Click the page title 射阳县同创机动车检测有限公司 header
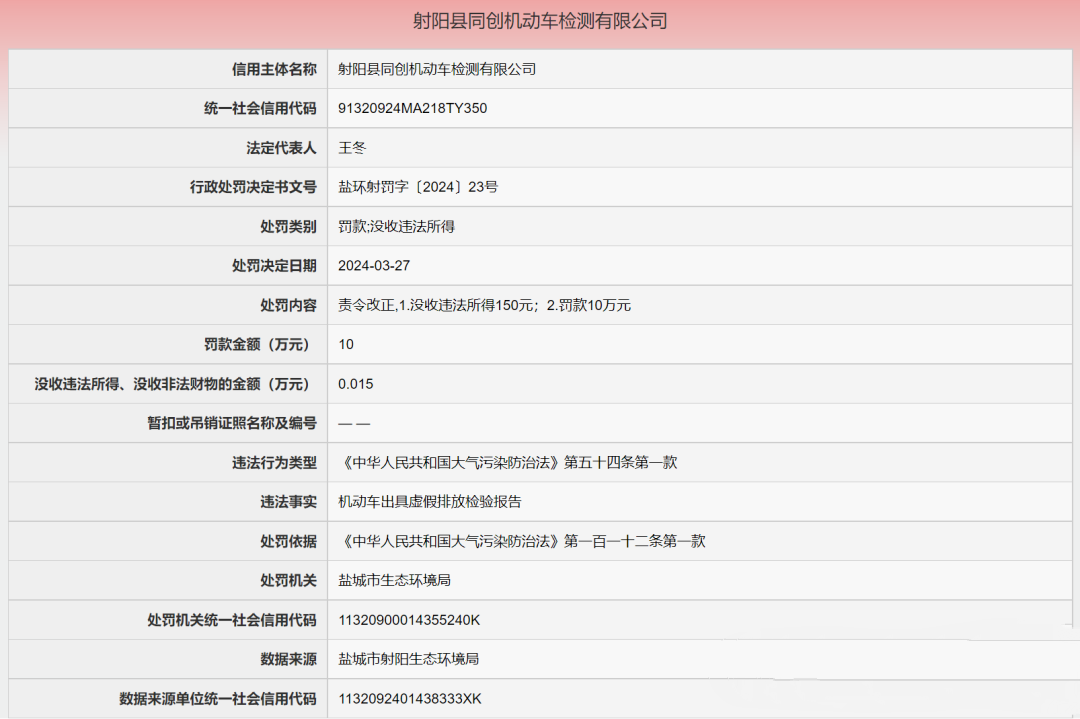Image resolution: width=1080 pixels, height=719 pixels. pos(540,21)
